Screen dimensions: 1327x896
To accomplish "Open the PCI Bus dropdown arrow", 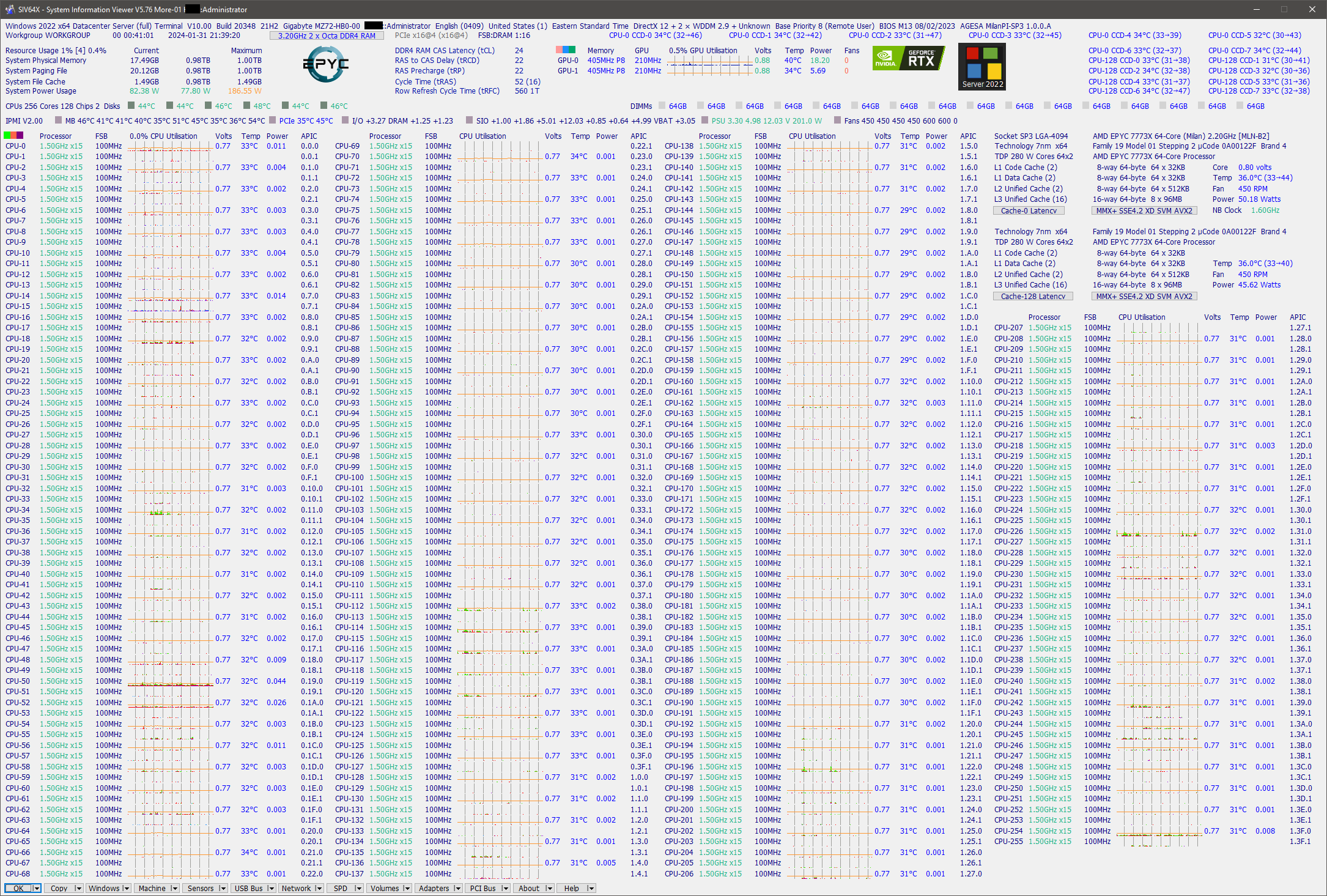I will 505,888.
